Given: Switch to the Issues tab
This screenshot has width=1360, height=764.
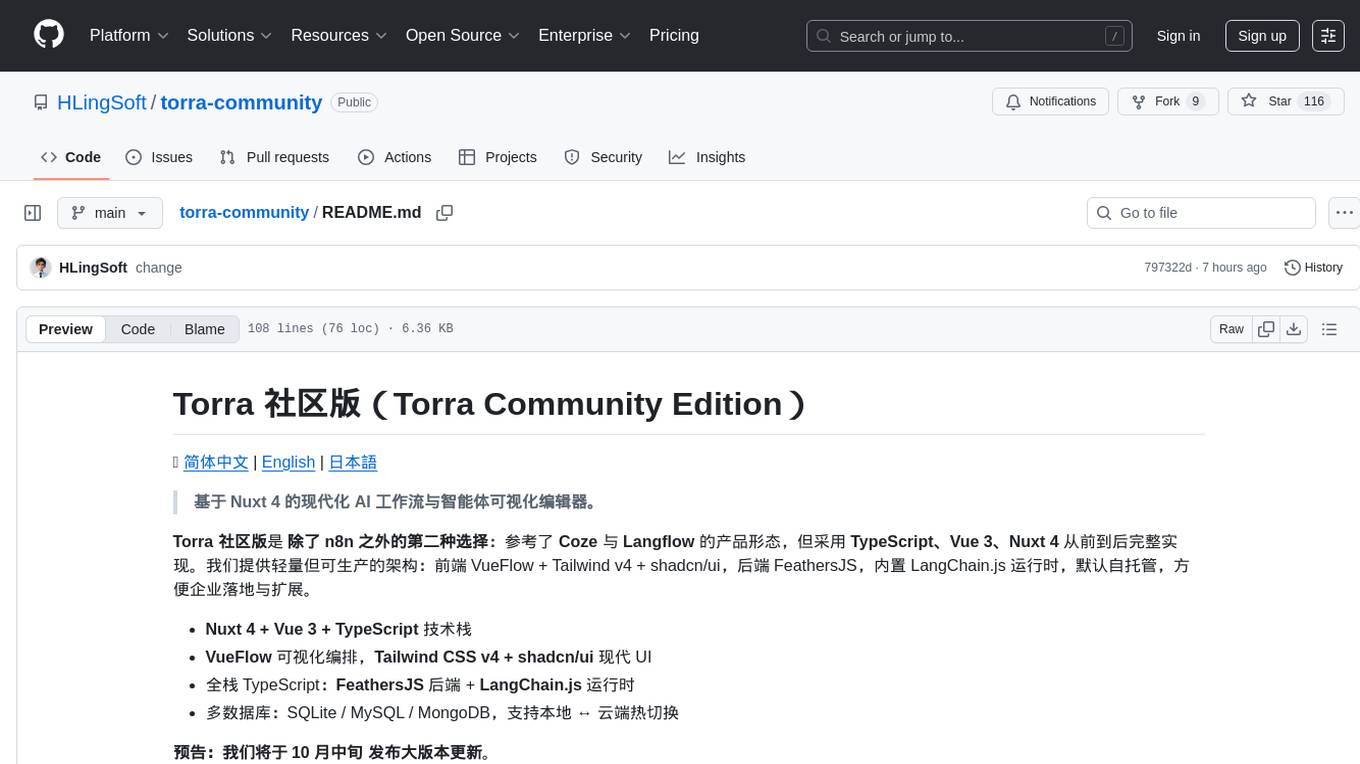Looking at the screenshot, I should (x=159, y=157).
